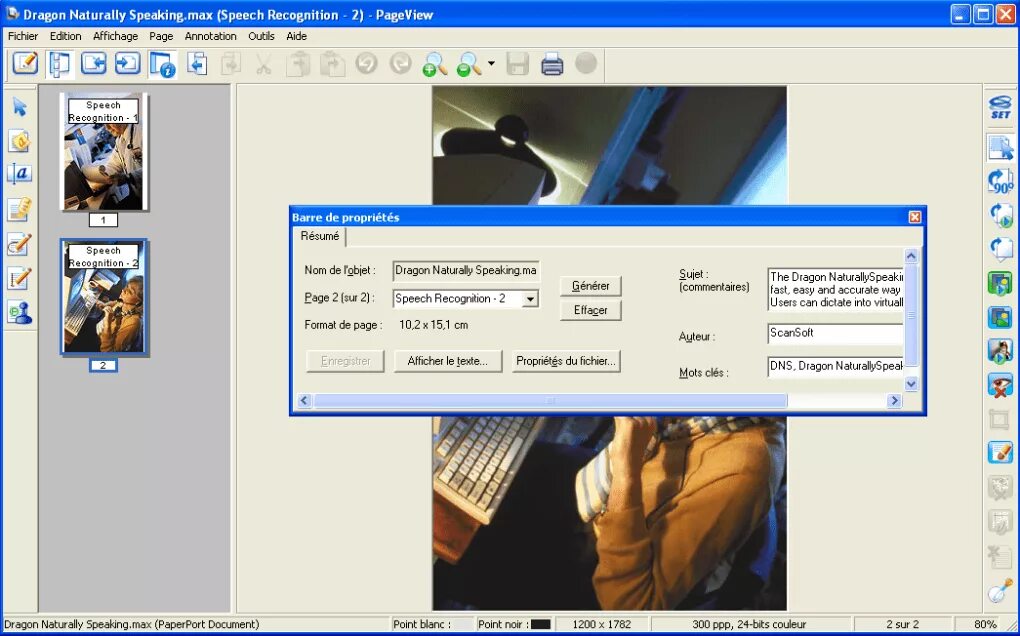Screen dimensions: 1020x636
Task: Open the Affichage menu
Action: (x=115, y=36)
